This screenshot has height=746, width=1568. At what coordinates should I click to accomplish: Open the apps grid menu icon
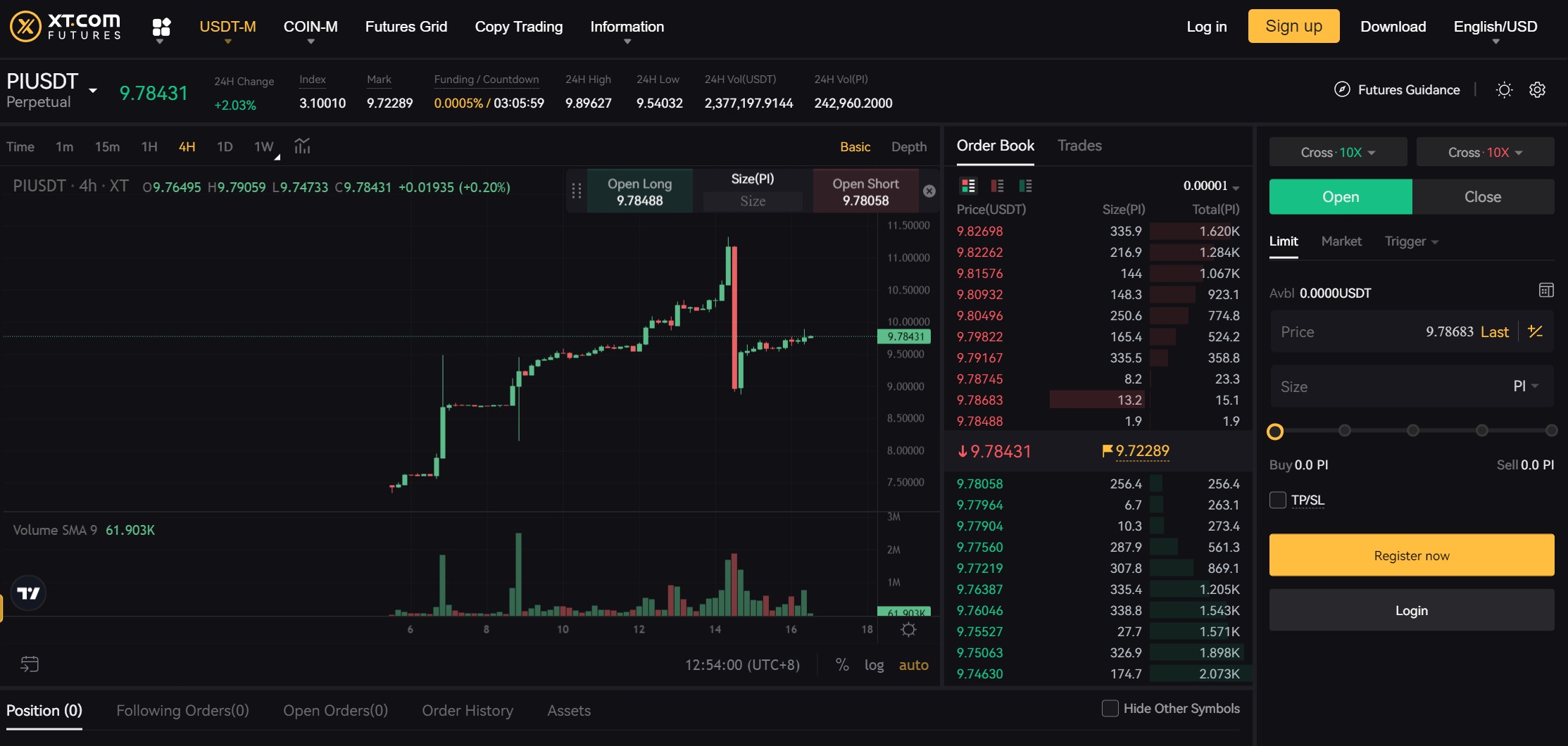pyautogui.click(x=161, y=27)
